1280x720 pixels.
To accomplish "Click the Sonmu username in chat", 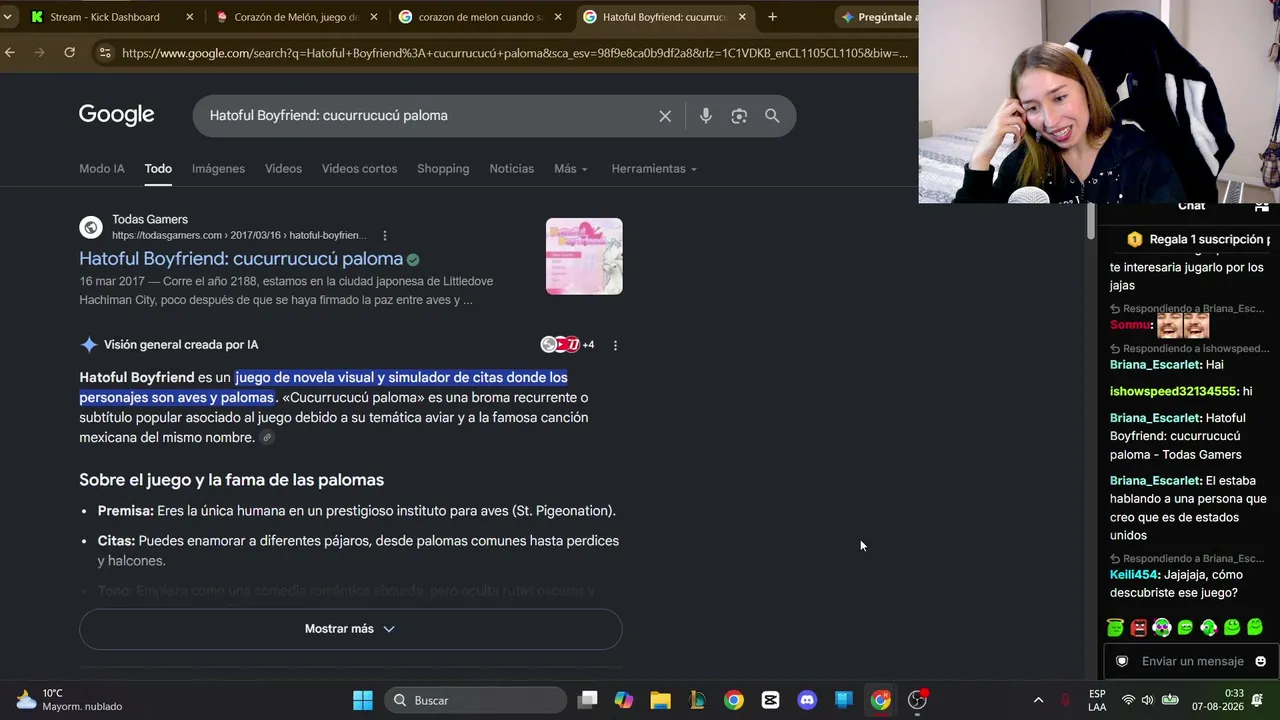I will click(1130, 325).
